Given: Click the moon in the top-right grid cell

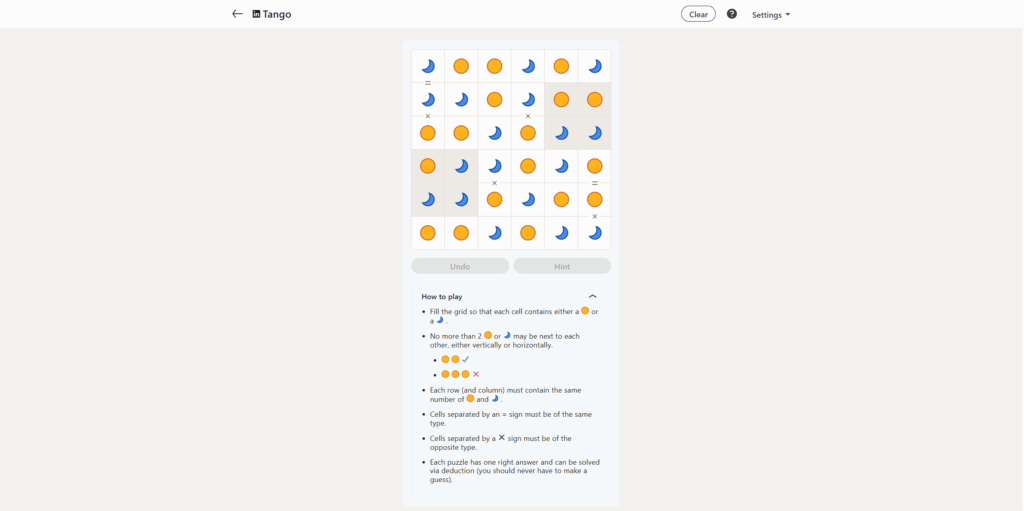Looking at the screenshot, I should coord(595,66).
